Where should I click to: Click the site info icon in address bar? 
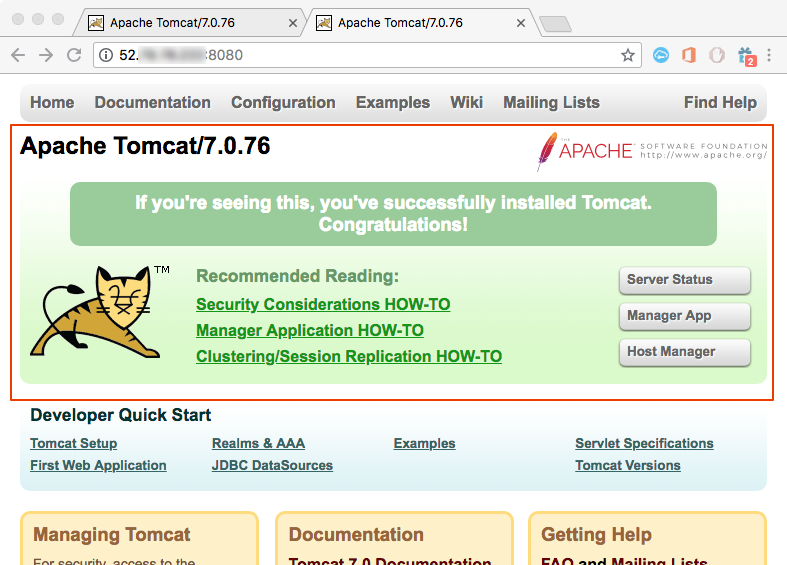106,55
